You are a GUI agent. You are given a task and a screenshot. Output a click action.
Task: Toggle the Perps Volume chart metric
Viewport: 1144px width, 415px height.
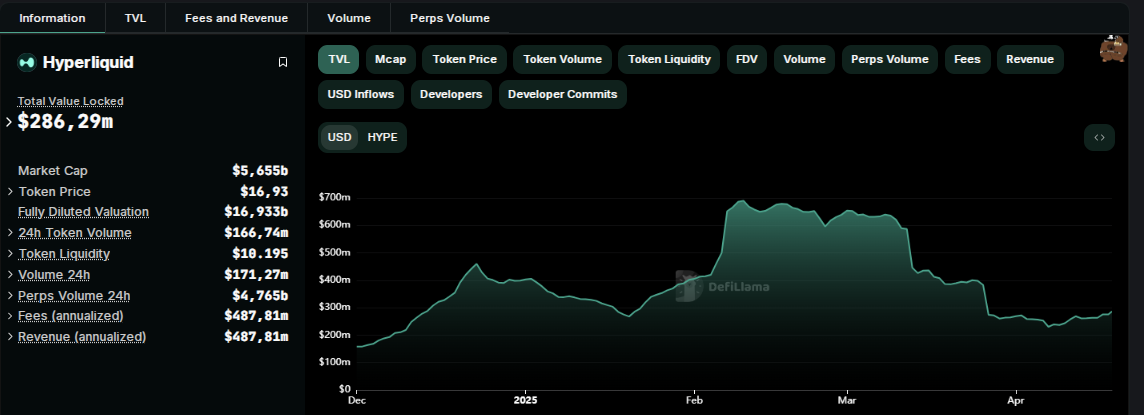889,59
